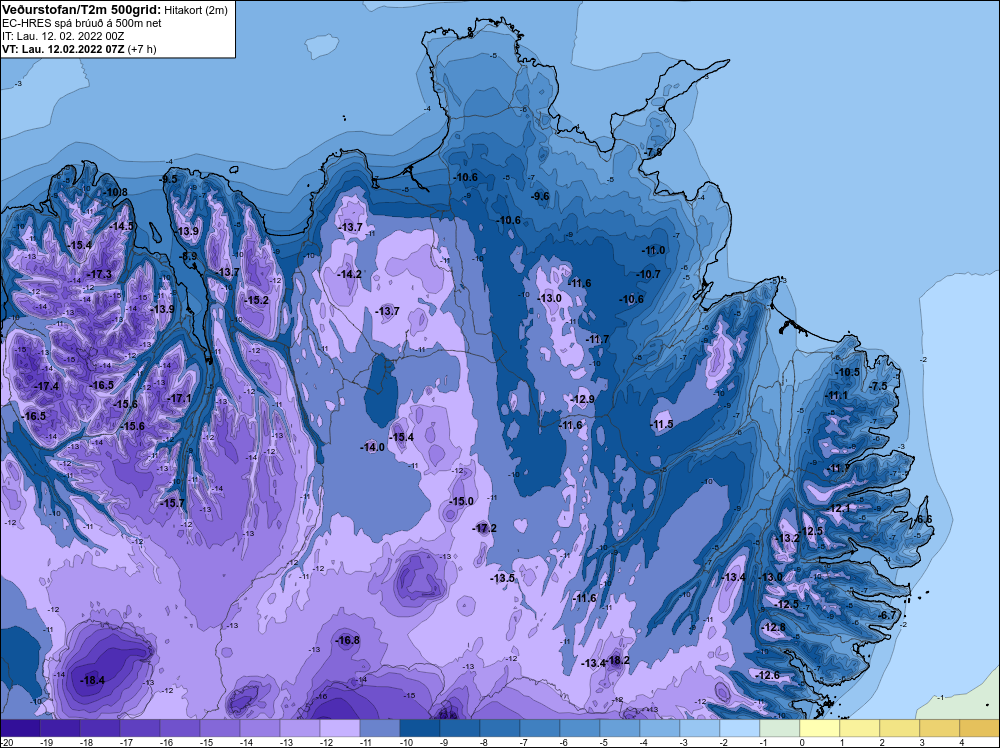Select the -17.2 temperature label
The image size is (1000, 748).
pyautogui.click(x=484, y=528)
